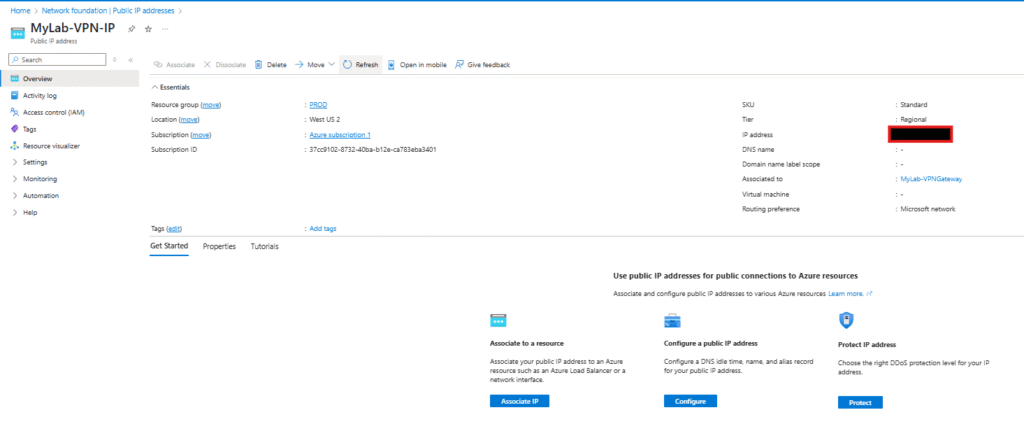The width and height of the screenshot is (1024, 438).
Task: Click the Protect button
Action: 860,403
